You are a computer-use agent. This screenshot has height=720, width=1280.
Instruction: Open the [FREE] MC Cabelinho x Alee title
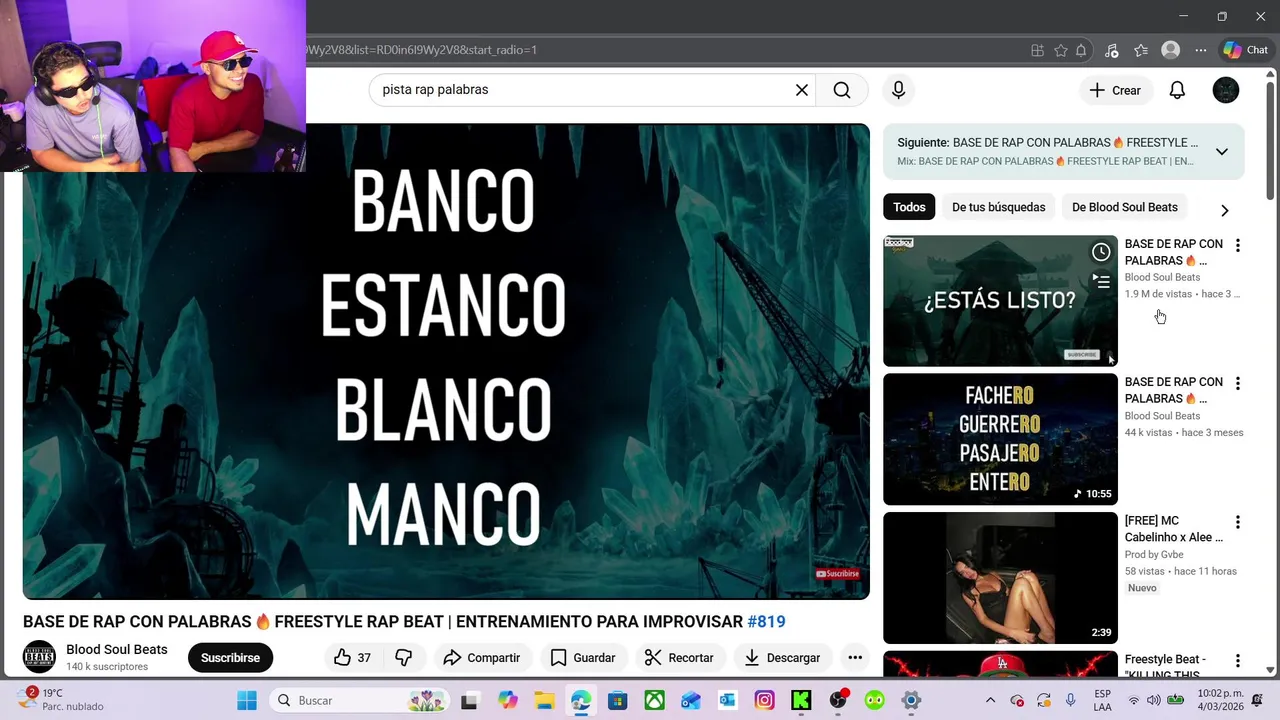click(1173, 529)
